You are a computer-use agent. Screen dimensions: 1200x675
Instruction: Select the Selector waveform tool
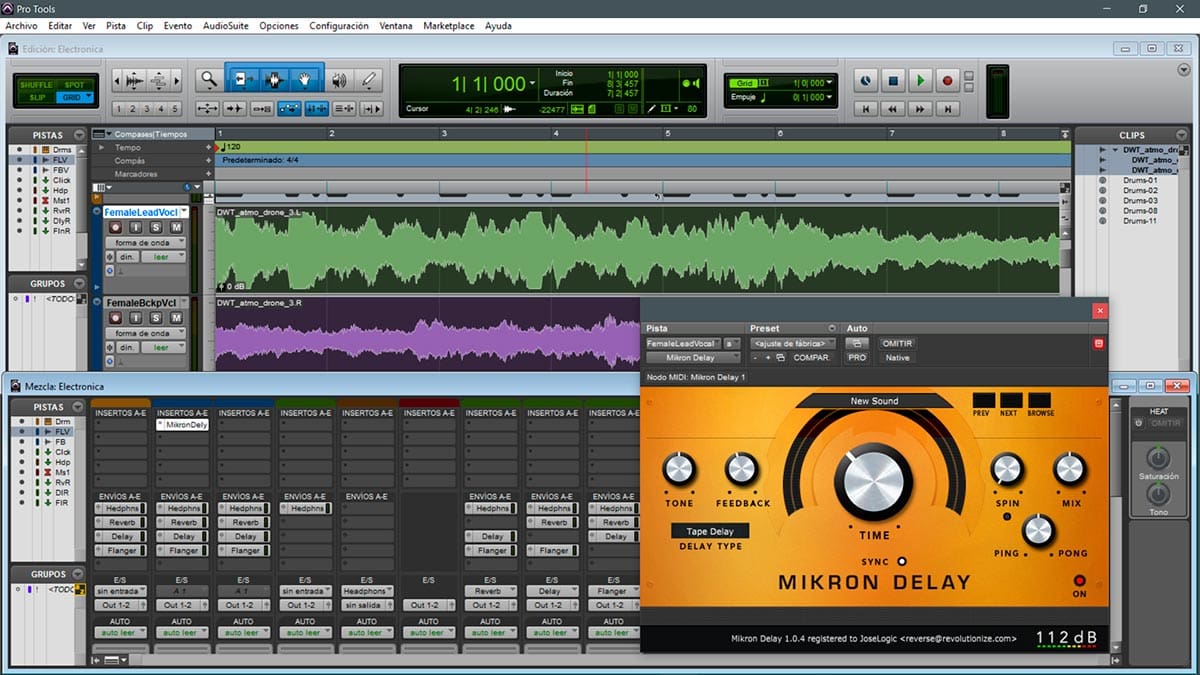(273, 79)
